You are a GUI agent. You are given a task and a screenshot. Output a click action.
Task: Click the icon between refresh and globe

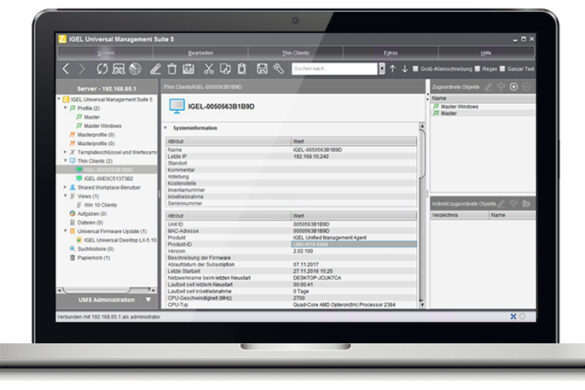[x=119, y=69]
